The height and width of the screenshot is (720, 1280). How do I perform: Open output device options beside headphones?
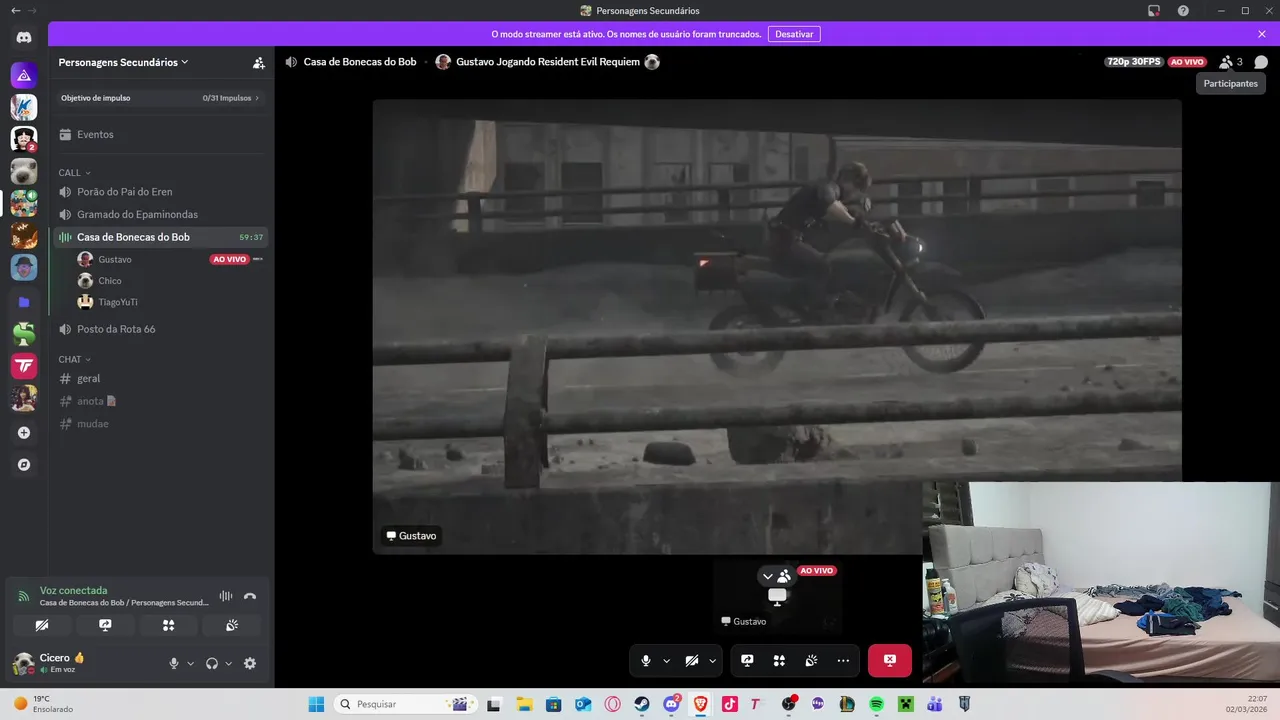point(228,663)
